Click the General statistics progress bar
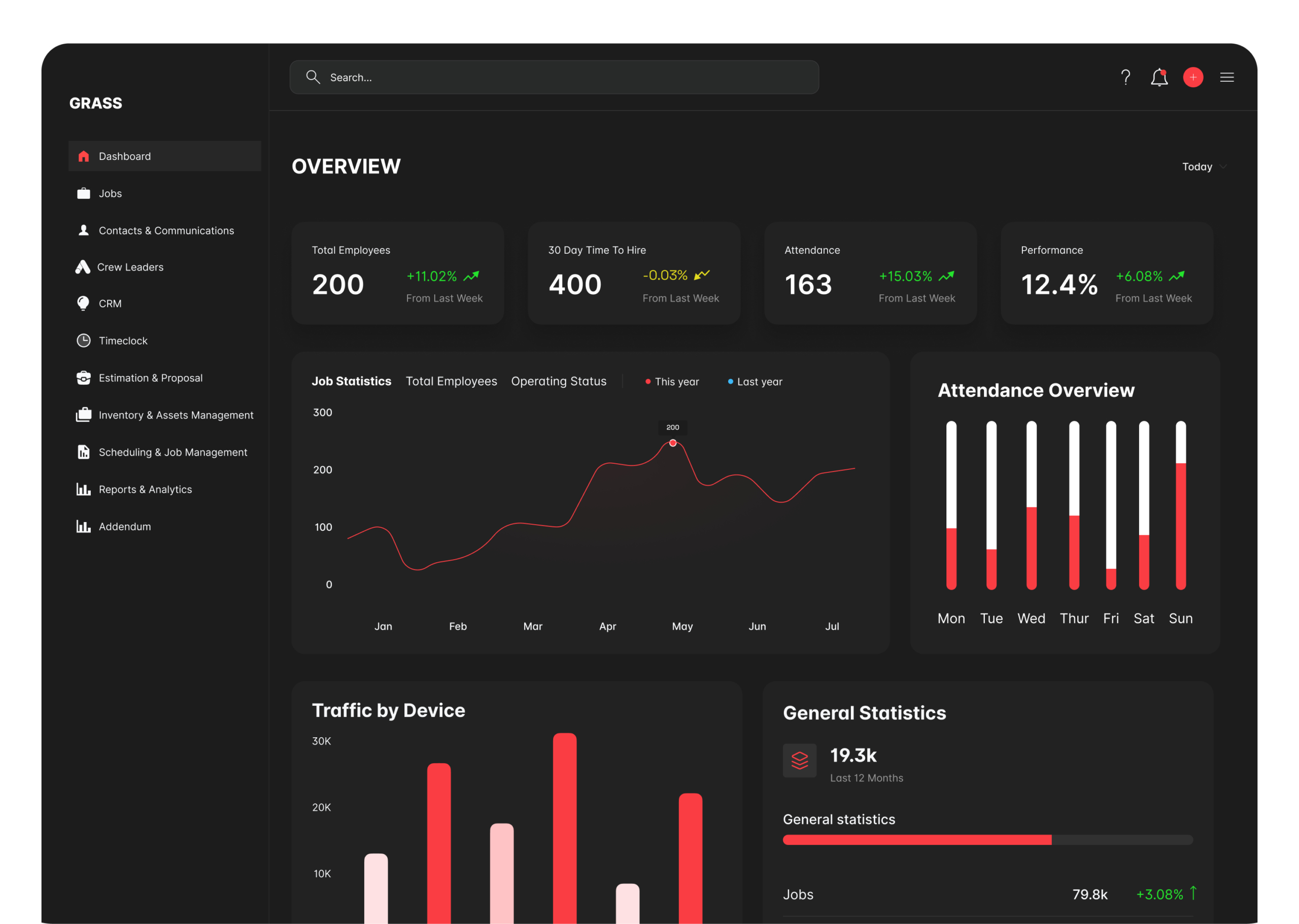This screenshot has width=1299, height=924. point(987,840)
